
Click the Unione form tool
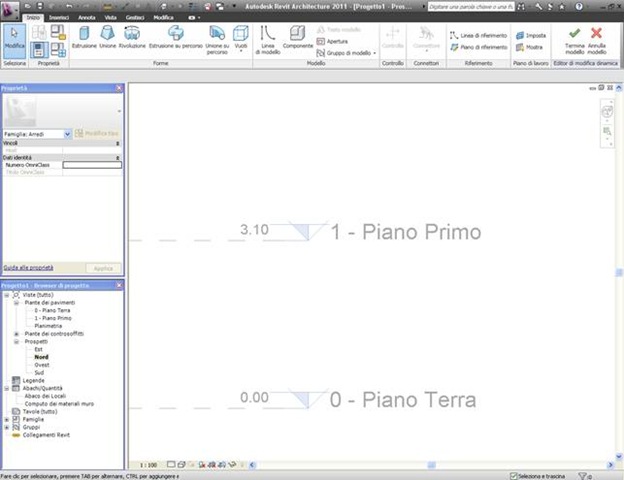(108, 39)
